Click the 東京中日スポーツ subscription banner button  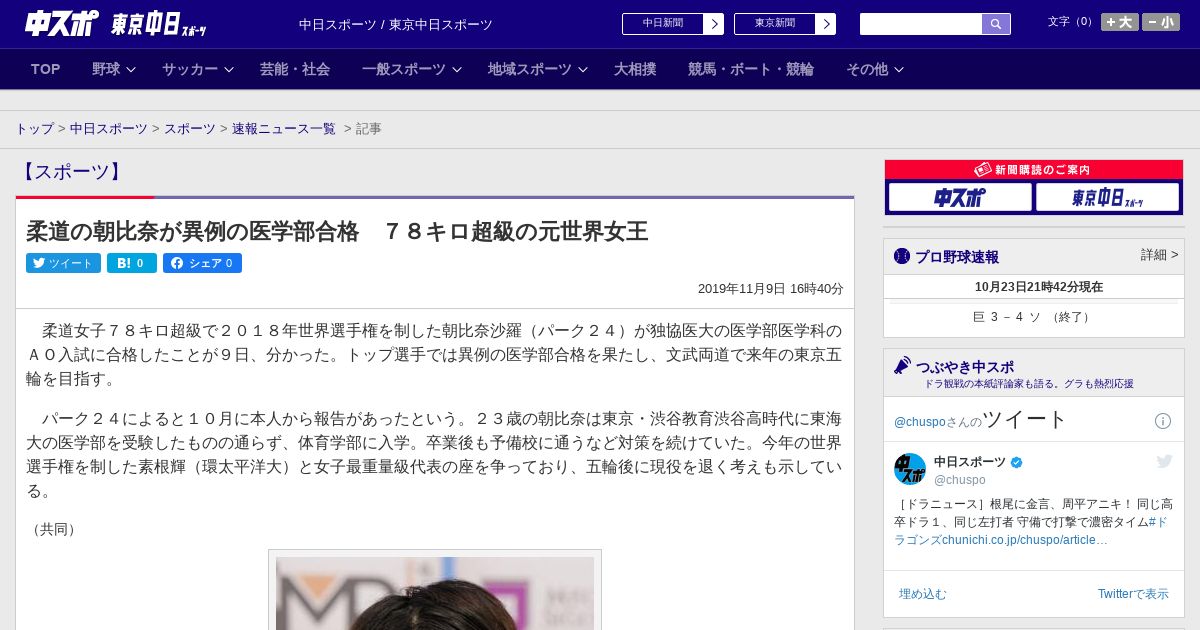(x=1107, y=197)
